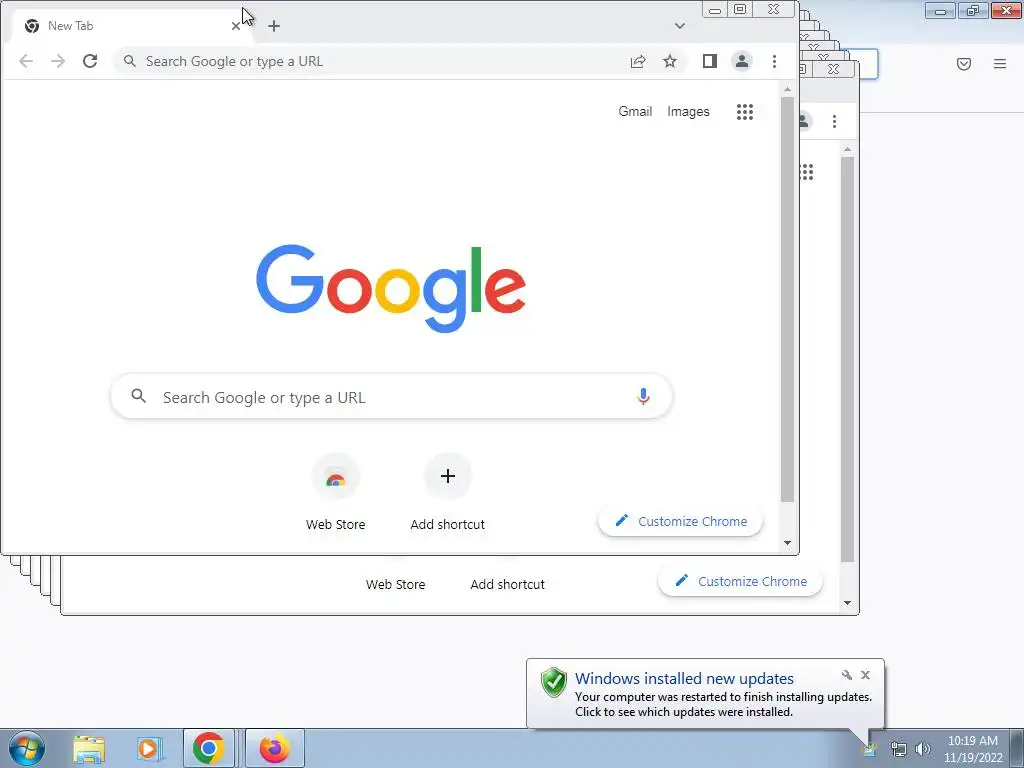This screenshot has width=1024, height=768.
Task: Launch Windows Media Player from taskbar
Action: (149, 748)
